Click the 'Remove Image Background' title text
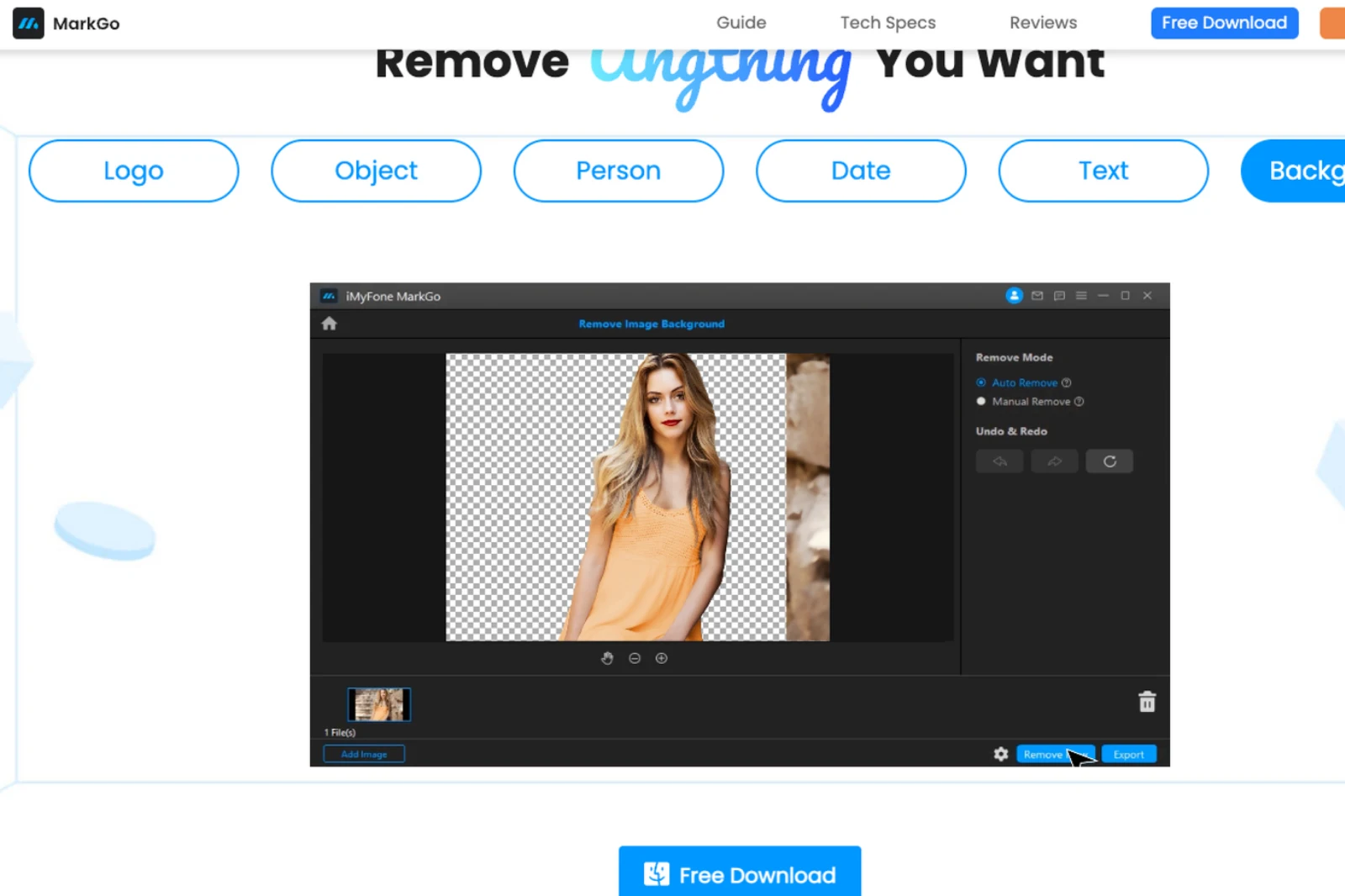The width and height of the screenshot is (1345, 896). tap(651, 324)
